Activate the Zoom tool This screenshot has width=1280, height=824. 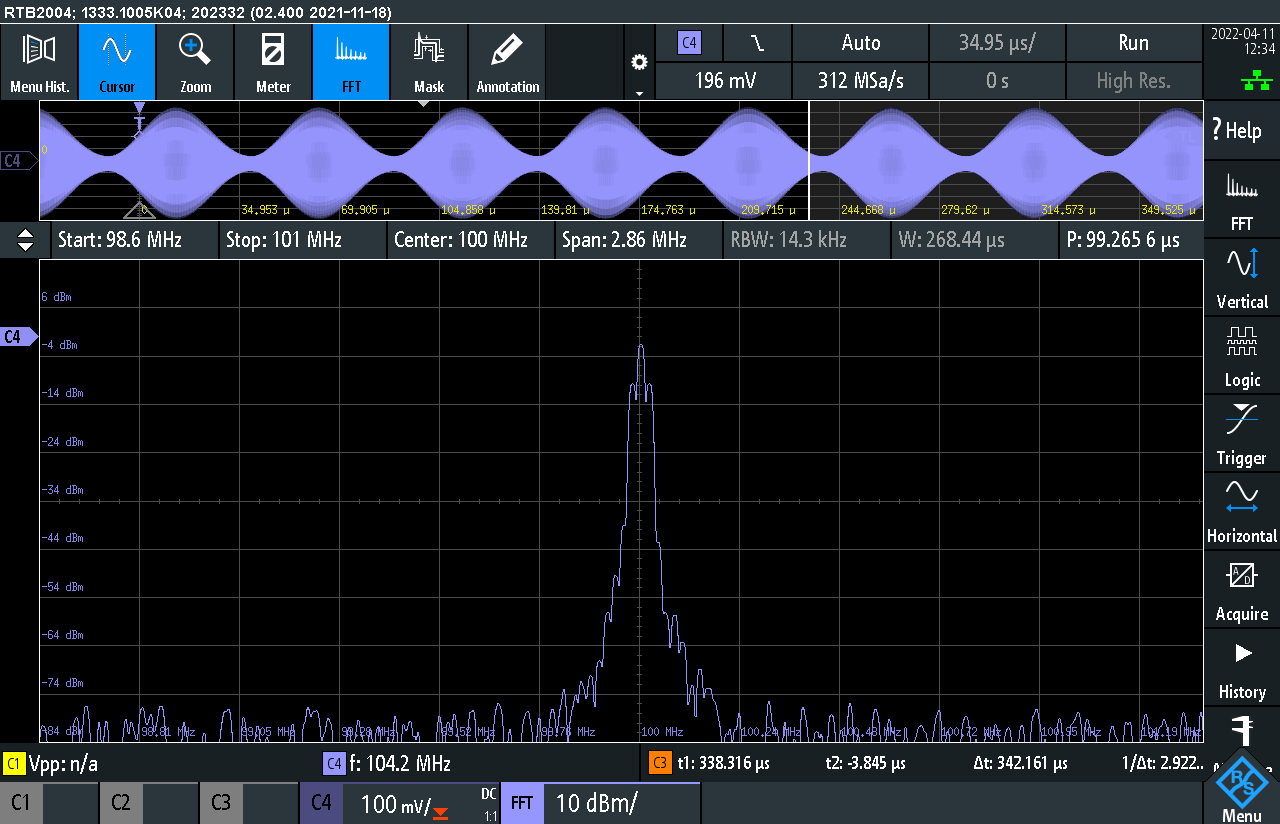(x=195, y=62)
